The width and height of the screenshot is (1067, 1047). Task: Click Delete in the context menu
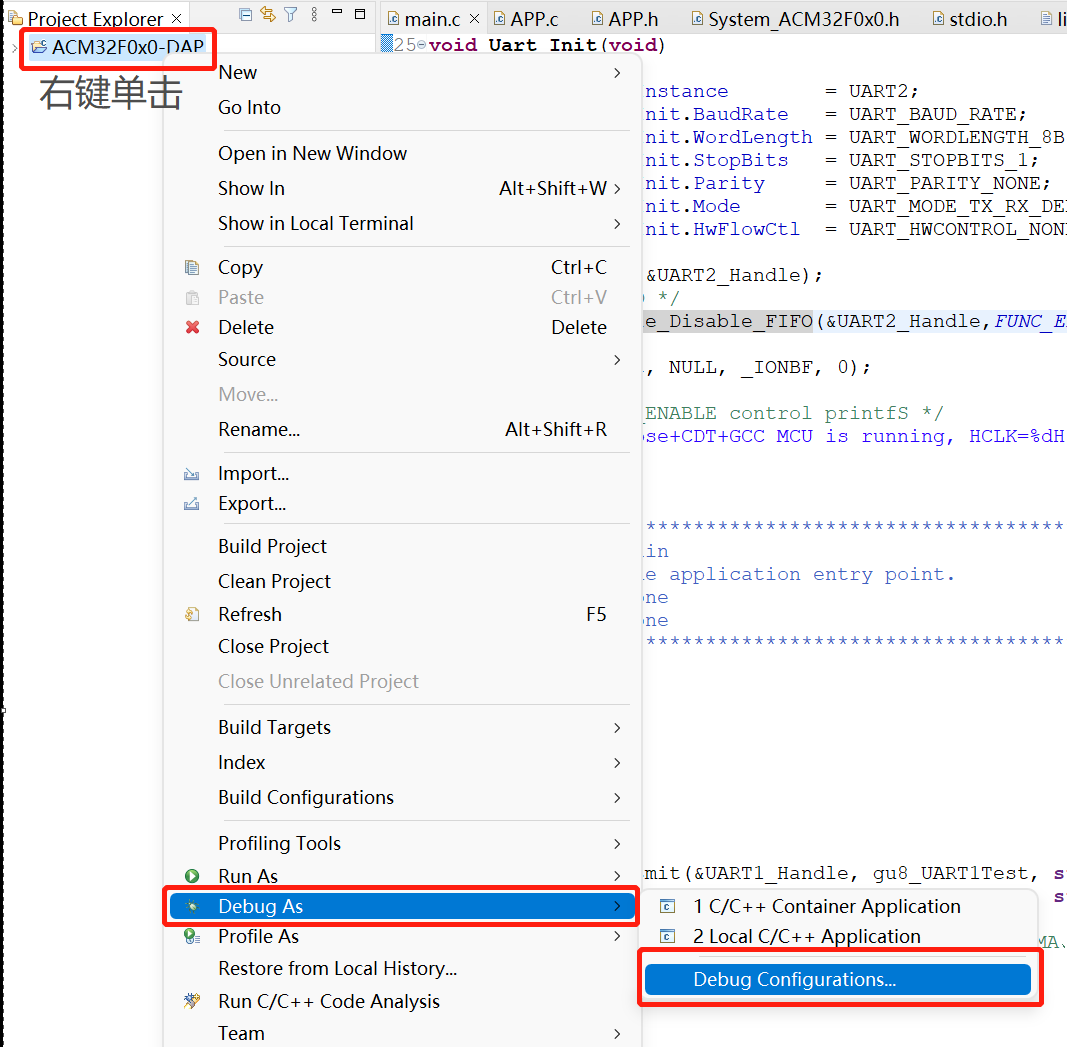pyautogui.click(x=246, y=327)
